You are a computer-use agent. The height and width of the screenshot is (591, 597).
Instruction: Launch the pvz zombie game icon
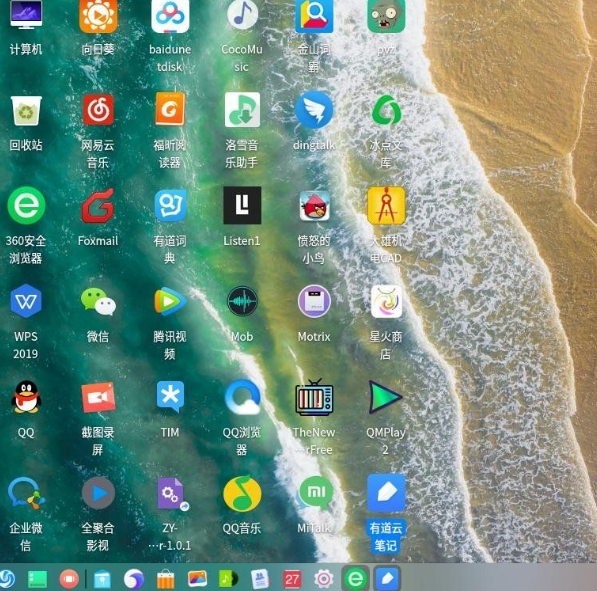click(x=386, y=16)
